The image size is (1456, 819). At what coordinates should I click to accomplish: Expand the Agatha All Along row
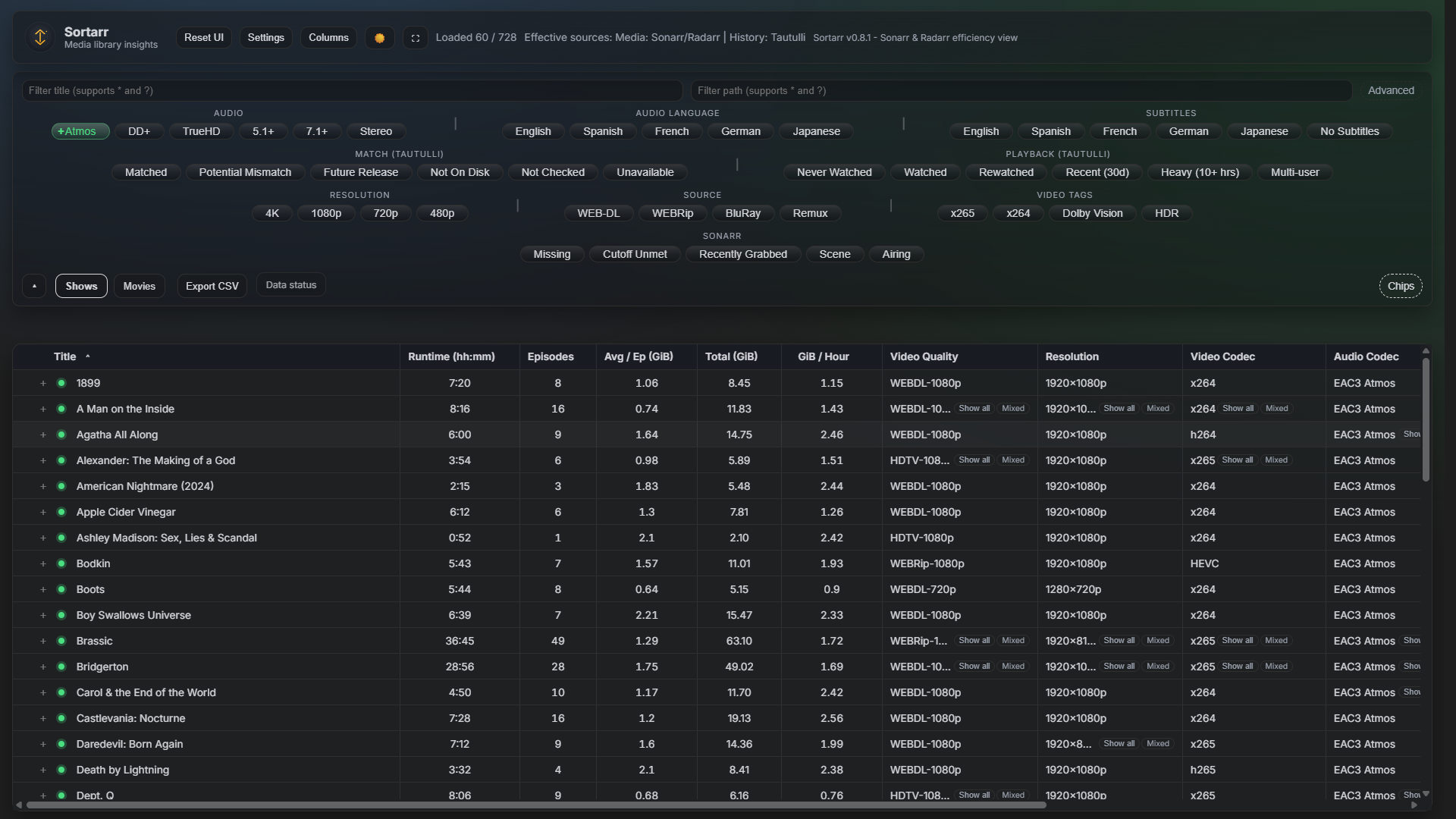click(x=43, y=435)
